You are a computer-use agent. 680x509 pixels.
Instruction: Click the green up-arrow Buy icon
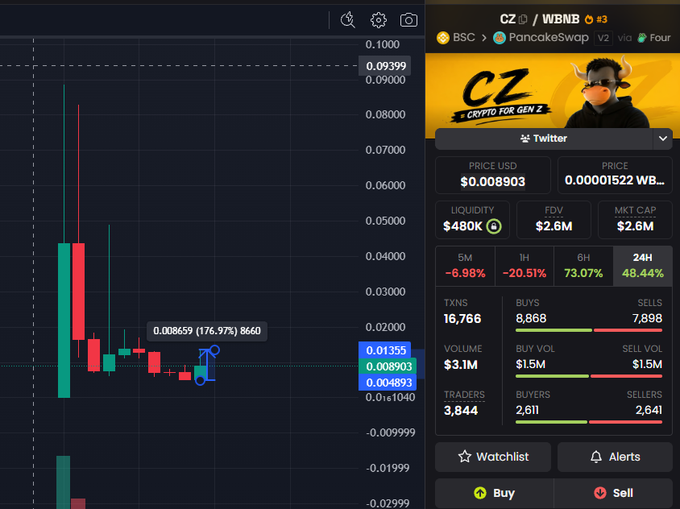[x=480, y=493]
